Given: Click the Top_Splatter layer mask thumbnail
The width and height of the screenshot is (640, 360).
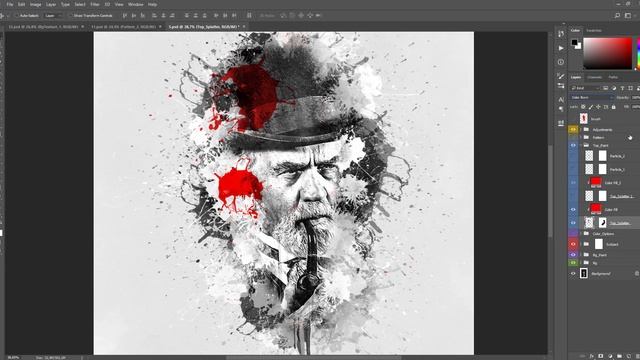Looking at the screenshot, I should click(602, 222).
